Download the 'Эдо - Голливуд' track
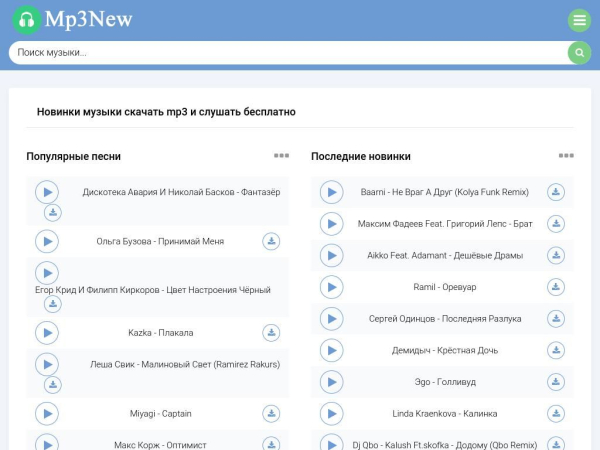The width and height of the screenshot is (600, 450). pyautogui.click(x=556, y=382)
